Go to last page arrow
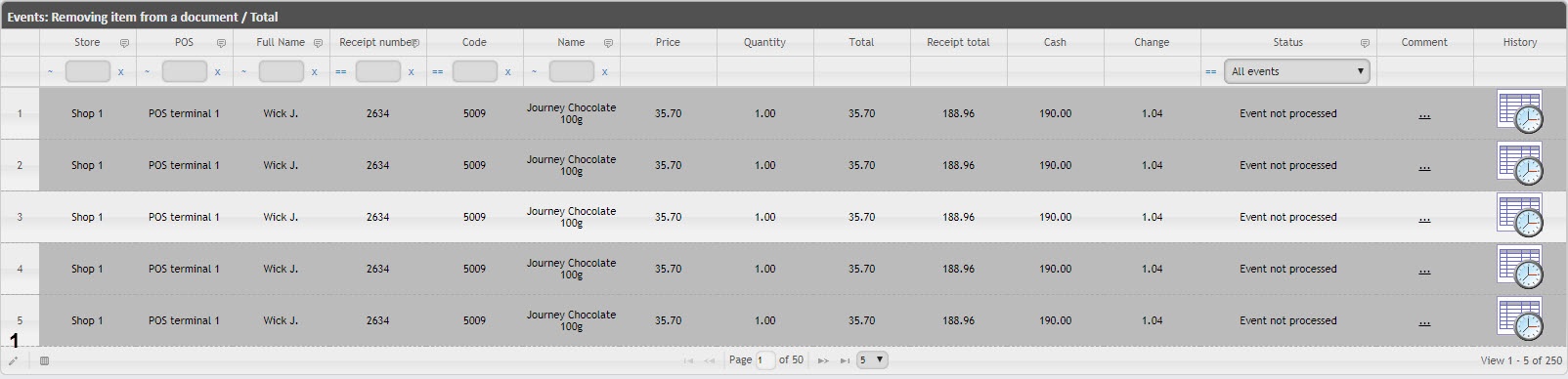 click(845, 360)
